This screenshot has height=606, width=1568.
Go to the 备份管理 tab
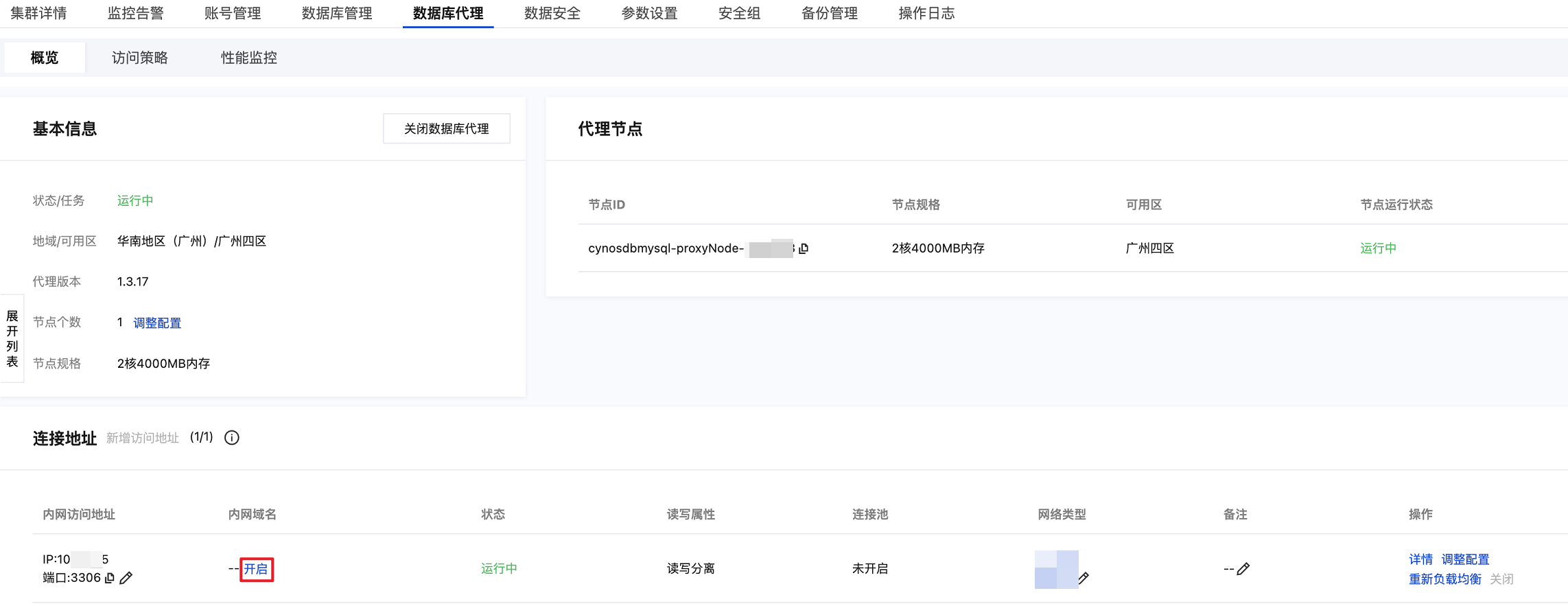(x=829, y=13)
